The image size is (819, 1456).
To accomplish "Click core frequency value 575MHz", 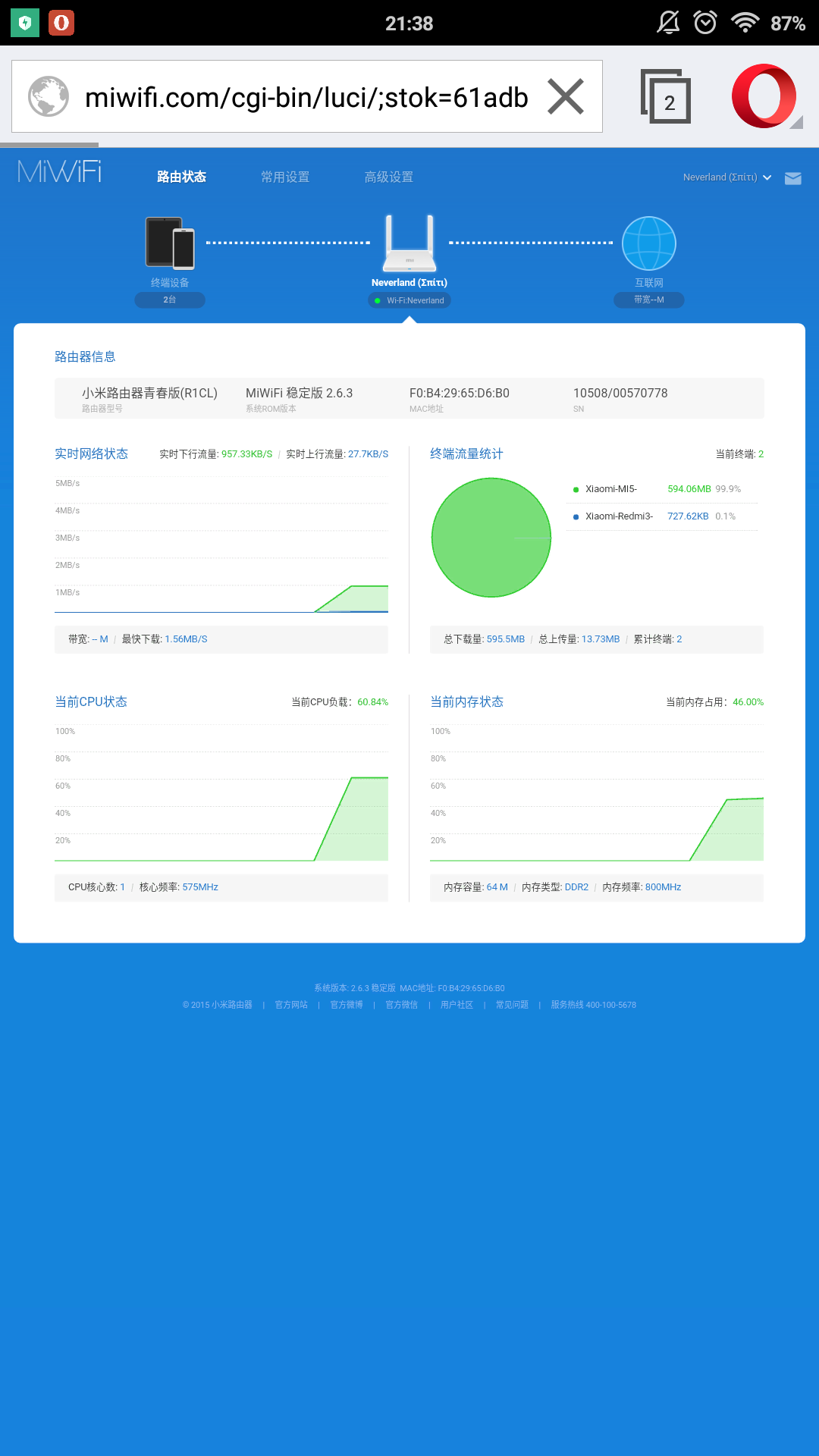I will 200,887.
